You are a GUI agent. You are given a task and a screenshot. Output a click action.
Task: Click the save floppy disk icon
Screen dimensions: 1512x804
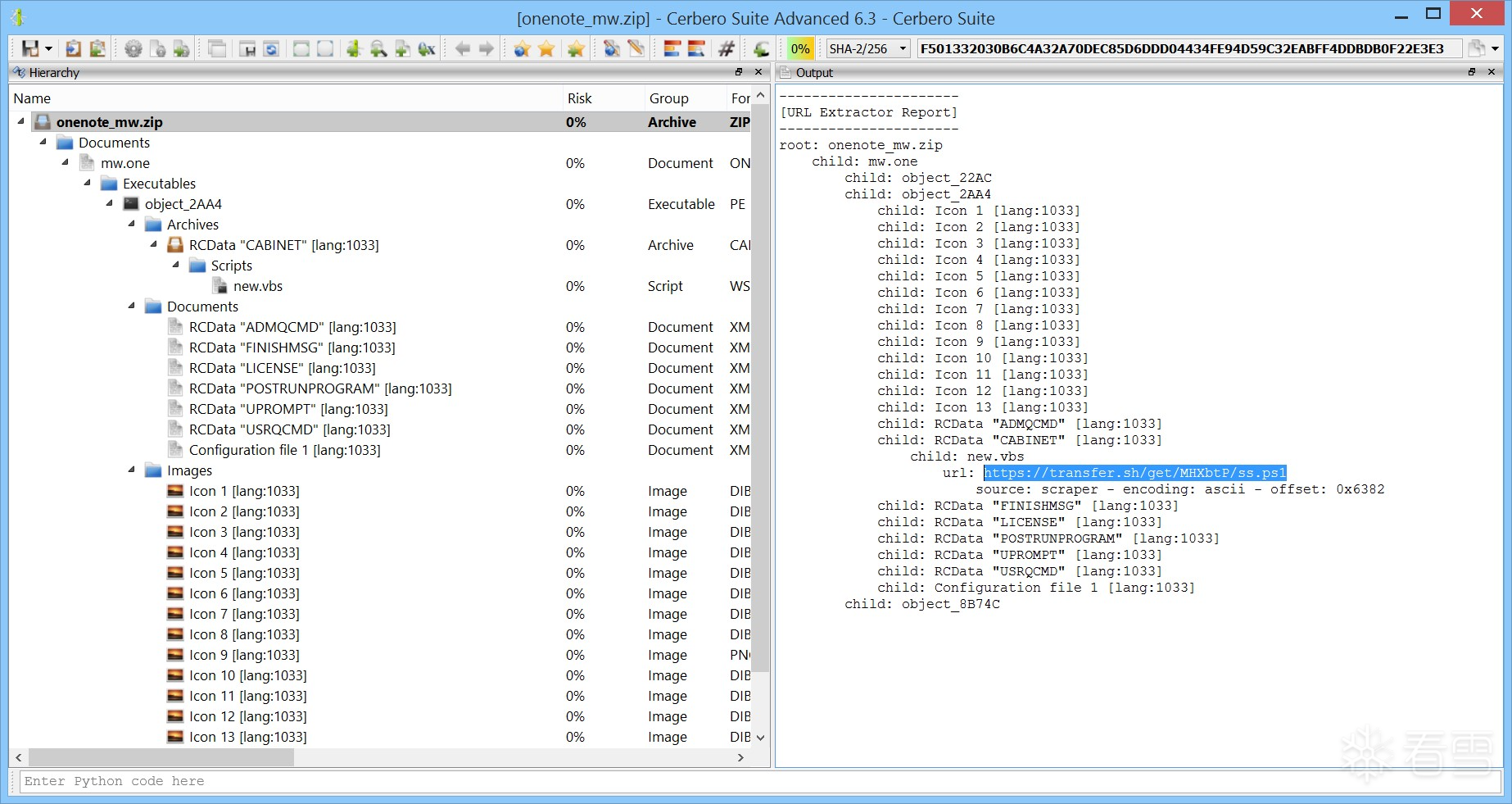click(29, 48)
